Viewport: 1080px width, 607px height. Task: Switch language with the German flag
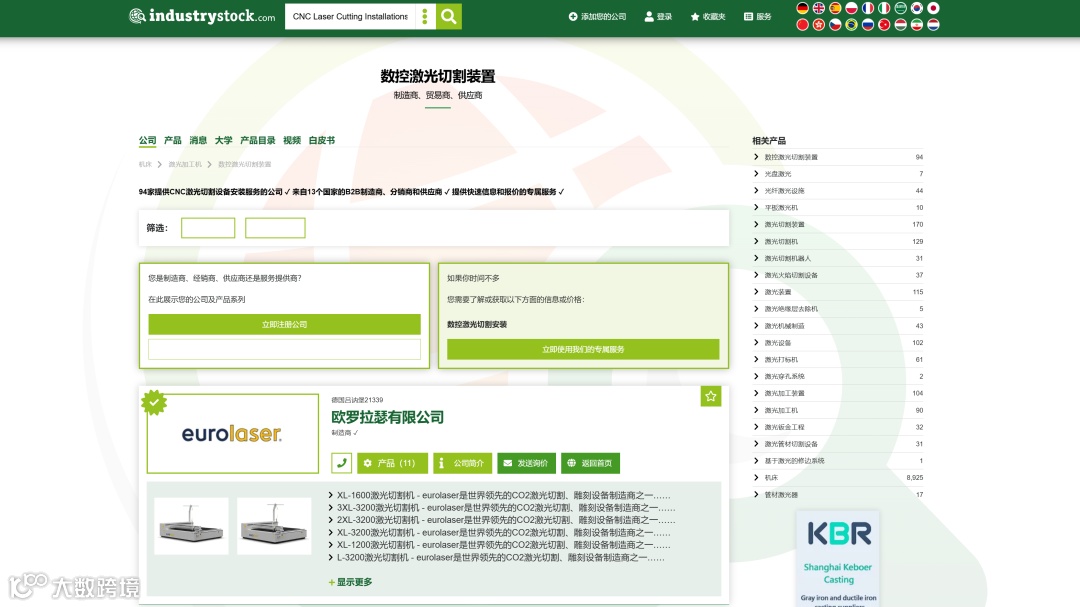802,8
